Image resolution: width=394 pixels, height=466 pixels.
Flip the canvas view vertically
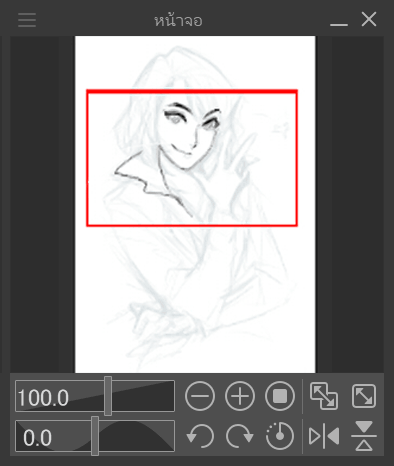click(364, 436)
